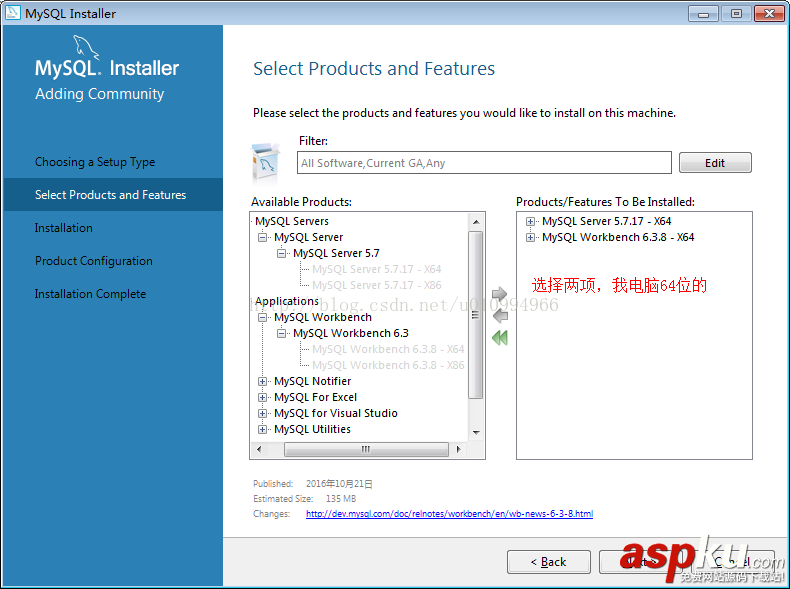
Task: Collapse the MySQL Server 5.7 node
Action: pyautogui.click(x=282, y=253)
